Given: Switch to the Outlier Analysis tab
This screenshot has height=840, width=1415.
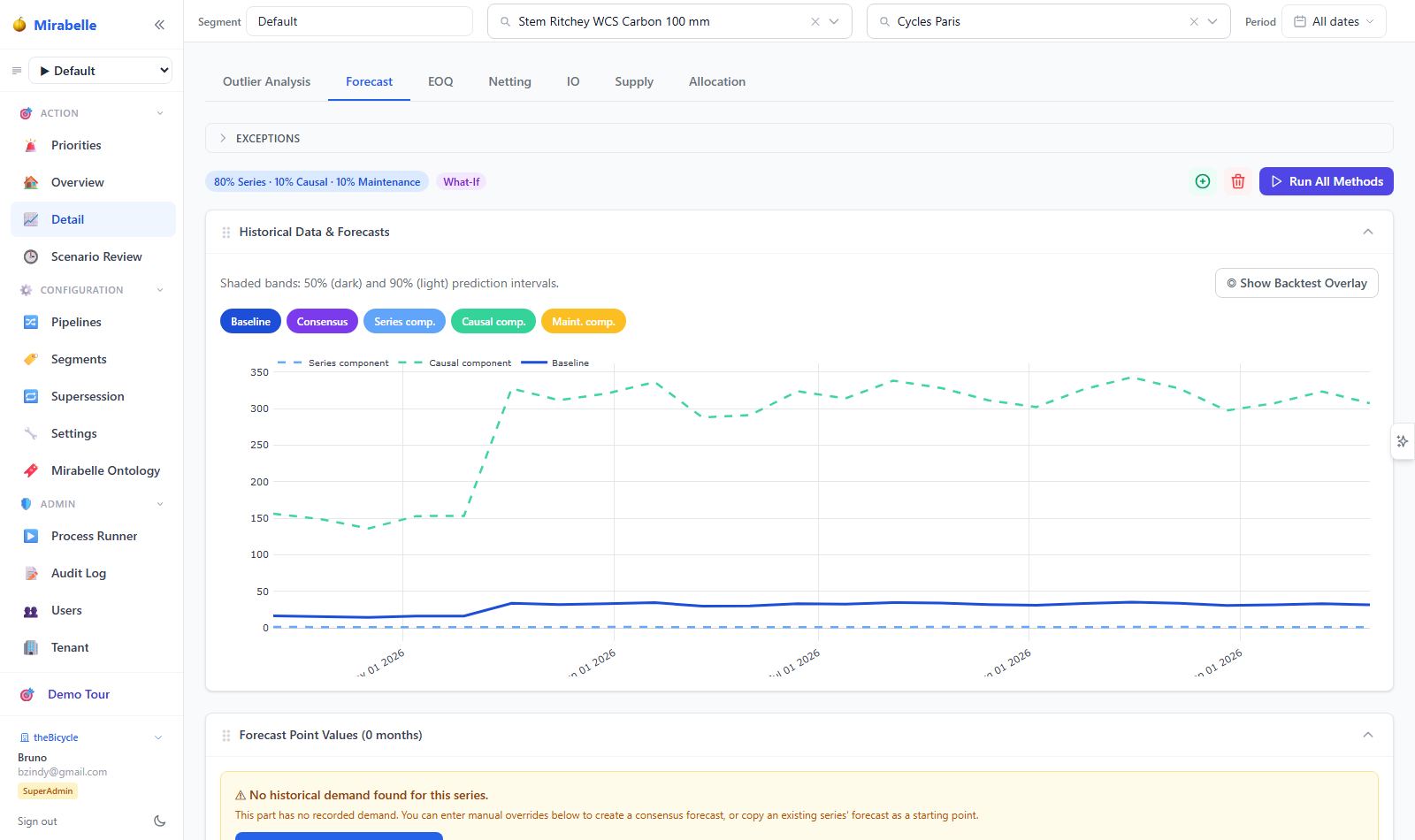Looking at the screenshot, I should [x=266, y=81].
